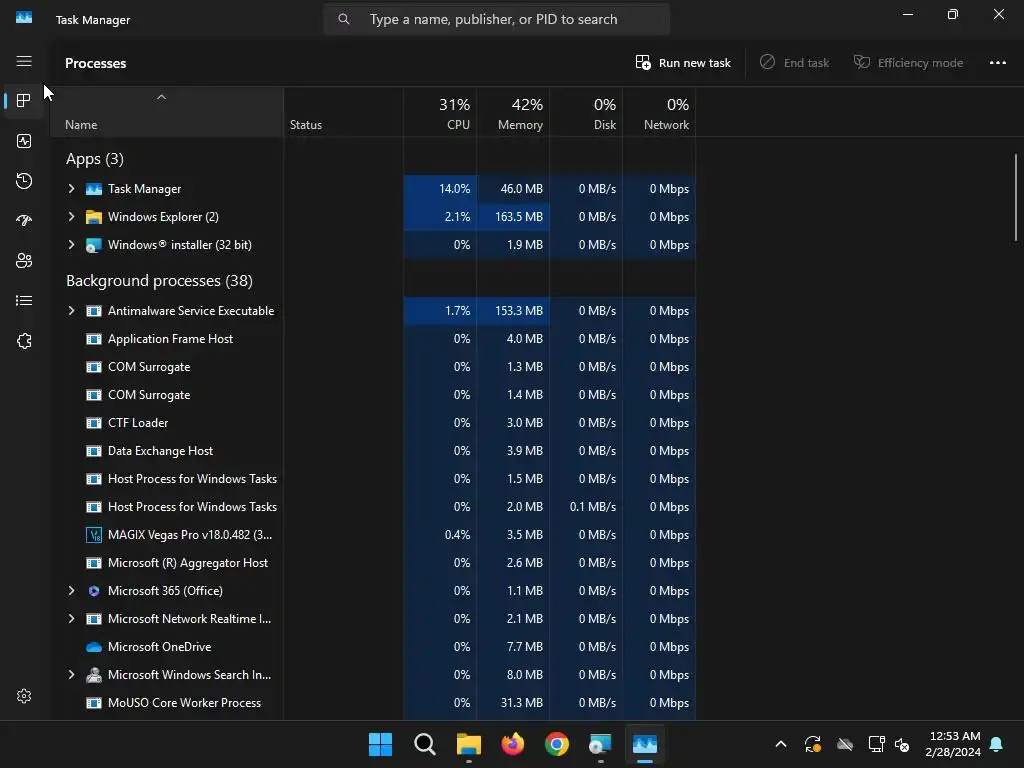Screen dimensions: 1024x768
Task: Open the Startup apps sidebar page
Action: coord(24,221)
